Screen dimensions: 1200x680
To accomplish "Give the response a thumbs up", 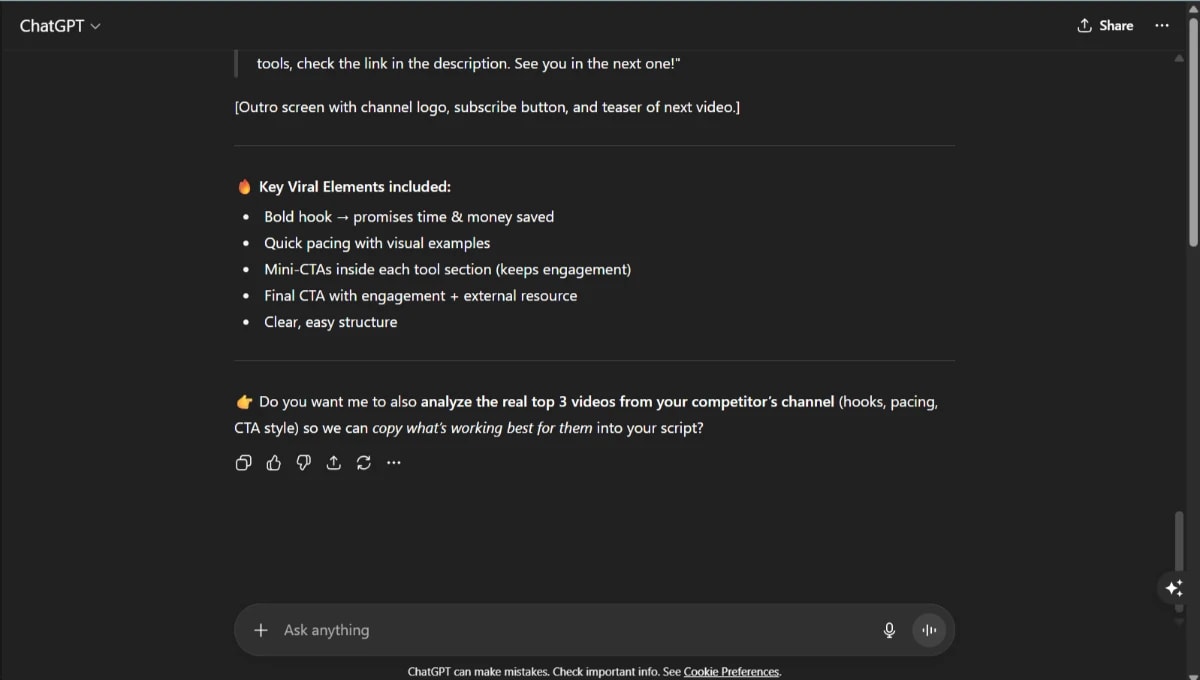I will [273, 462].
